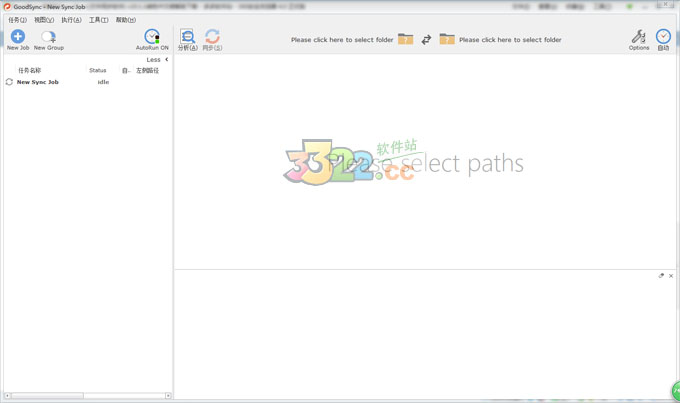Start Sync (同步) button
The width and height of the screenshot is (680, 403).
pyautogui.click(x=212, y=40)
